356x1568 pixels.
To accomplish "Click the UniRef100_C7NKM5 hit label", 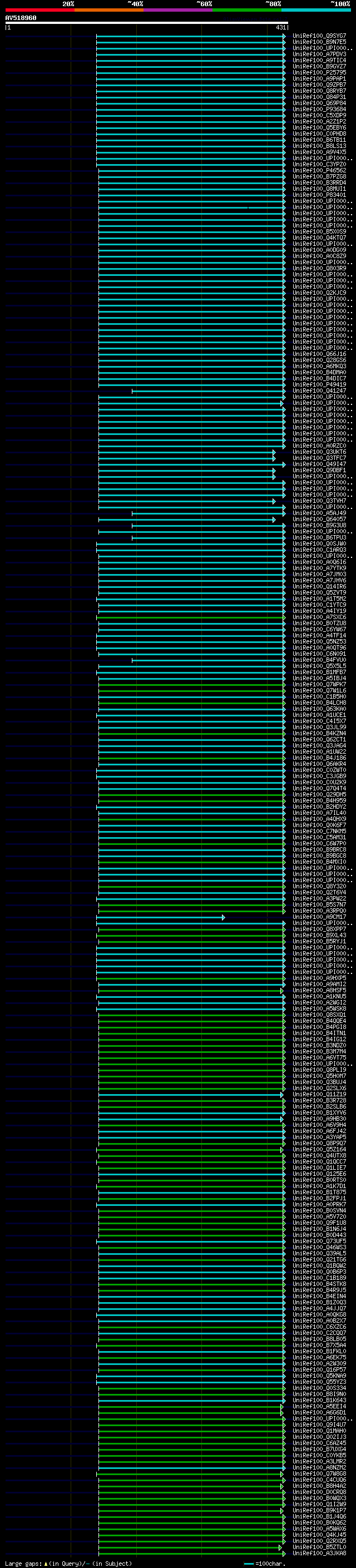I will [x=319, y=832].
